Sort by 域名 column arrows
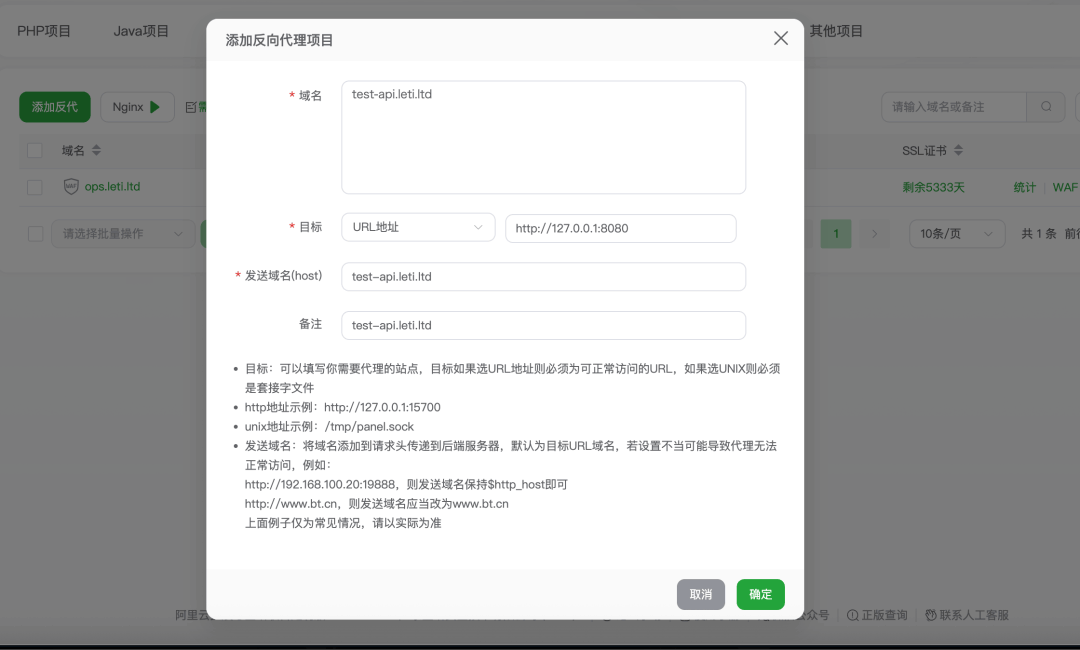Viewport: 1080px width, 650px height. 97,151
